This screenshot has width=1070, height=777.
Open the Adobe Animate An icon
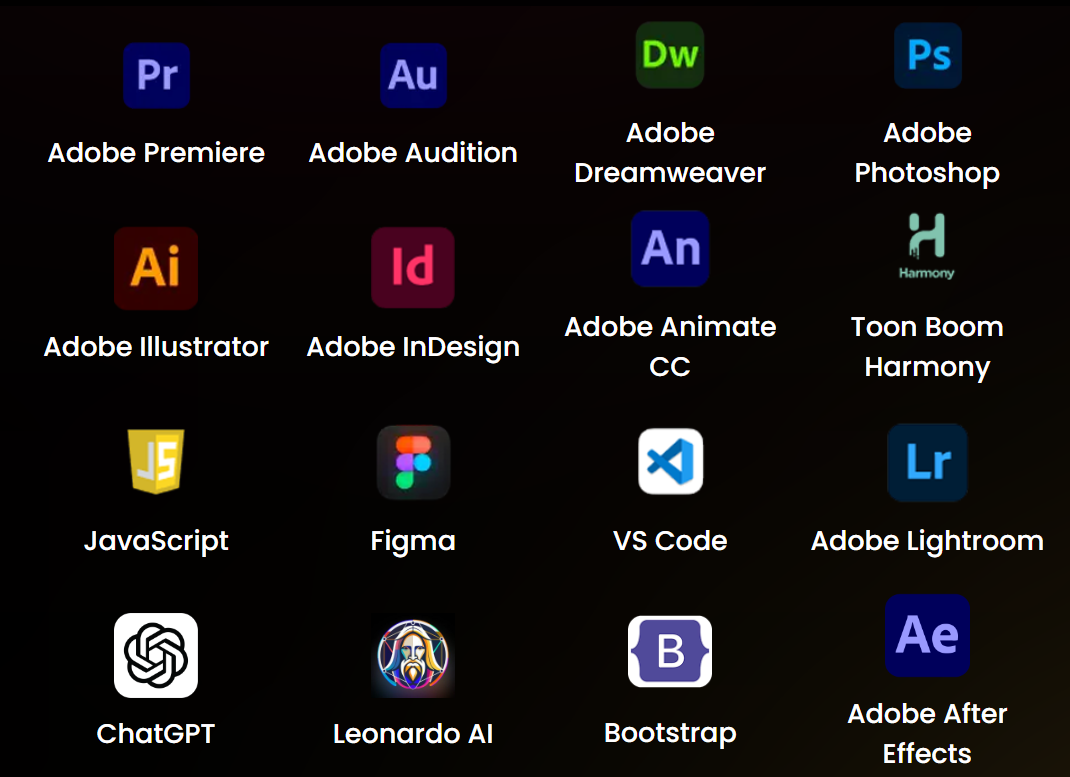tap(670, 248)
